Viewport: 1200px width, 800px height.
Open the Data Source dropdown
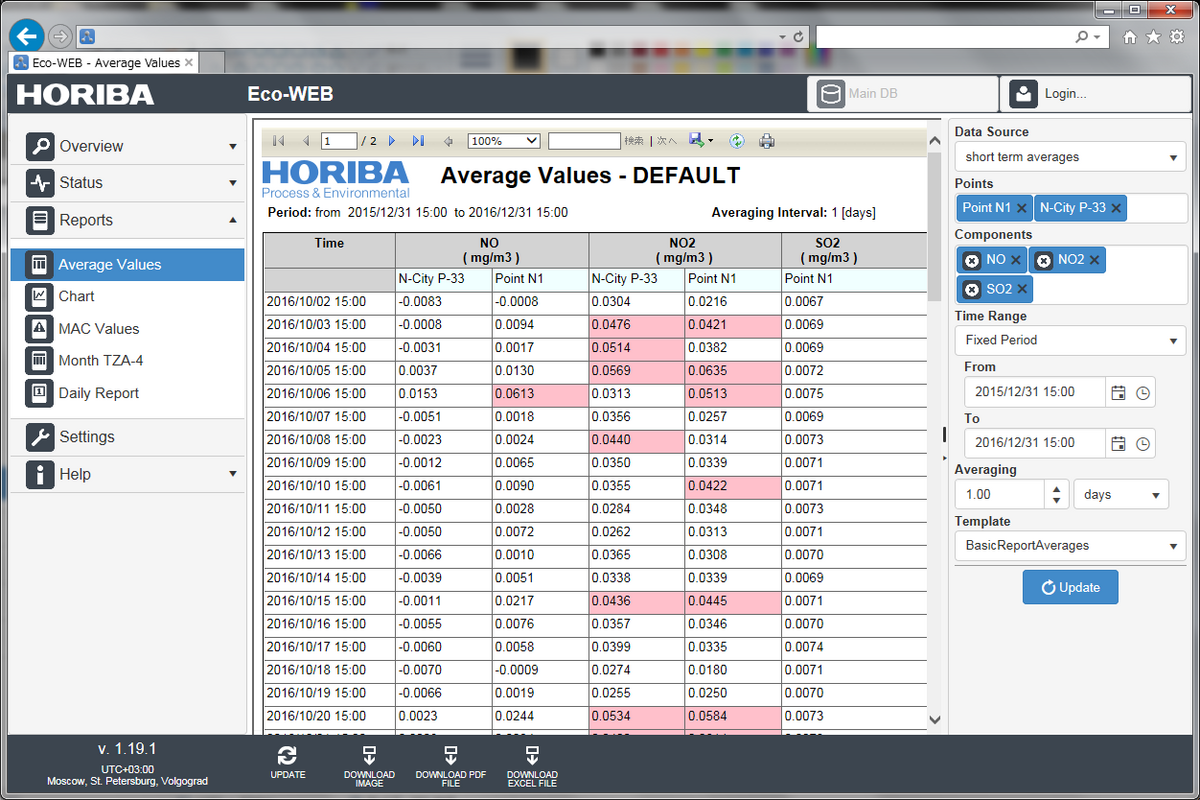[1070, 157]
